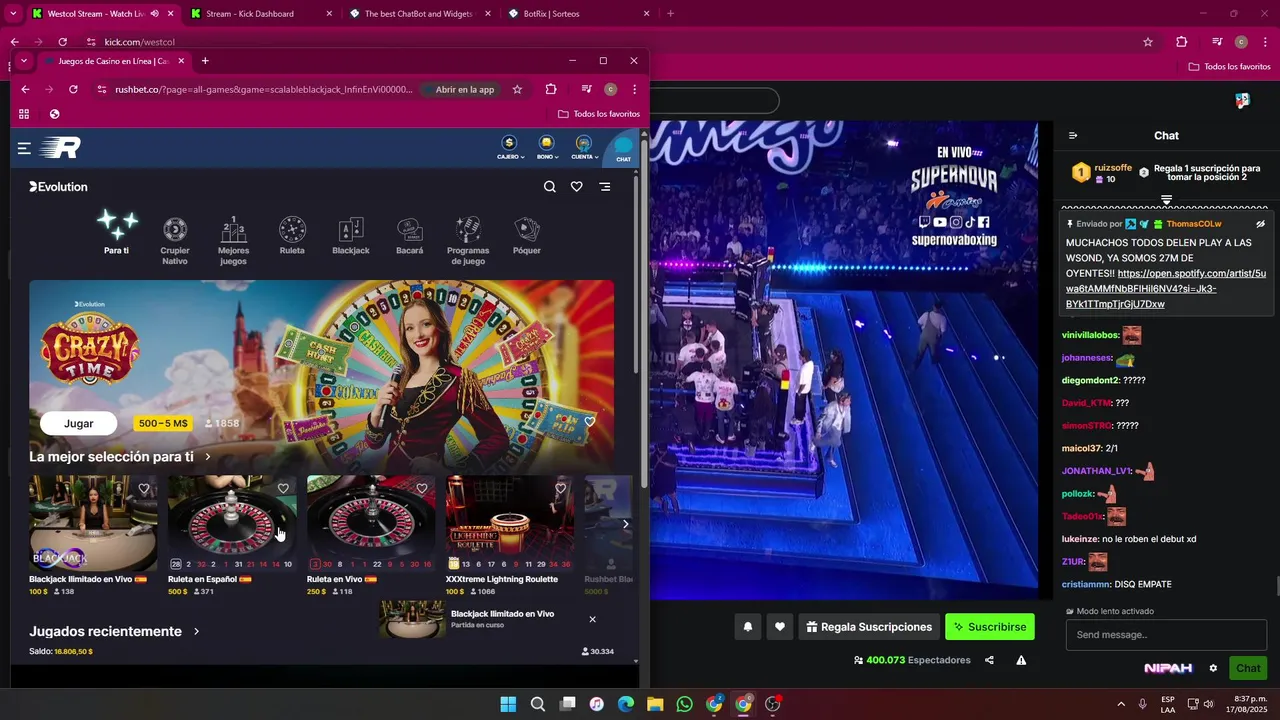Select the Para ti category
This screenshot has width=1280, height=720.
117,232
